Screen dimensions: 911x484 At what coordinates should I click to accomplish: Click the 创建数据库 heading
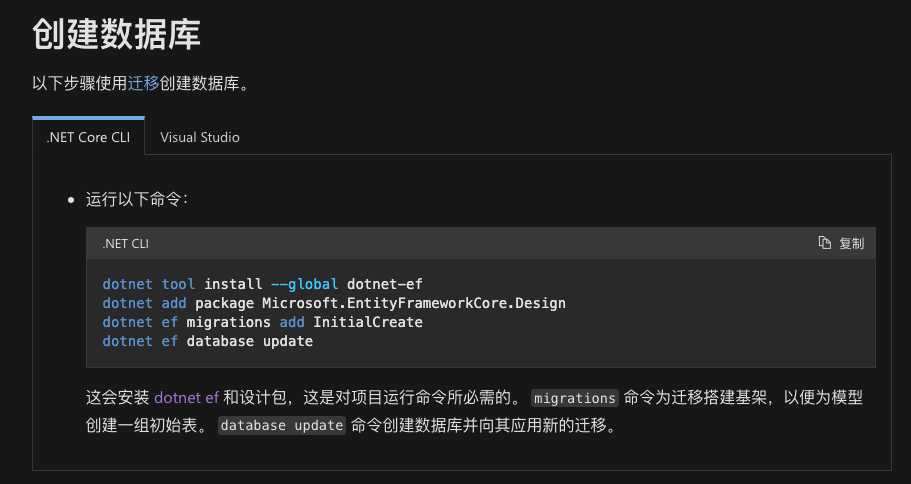[x=117, y=34]
